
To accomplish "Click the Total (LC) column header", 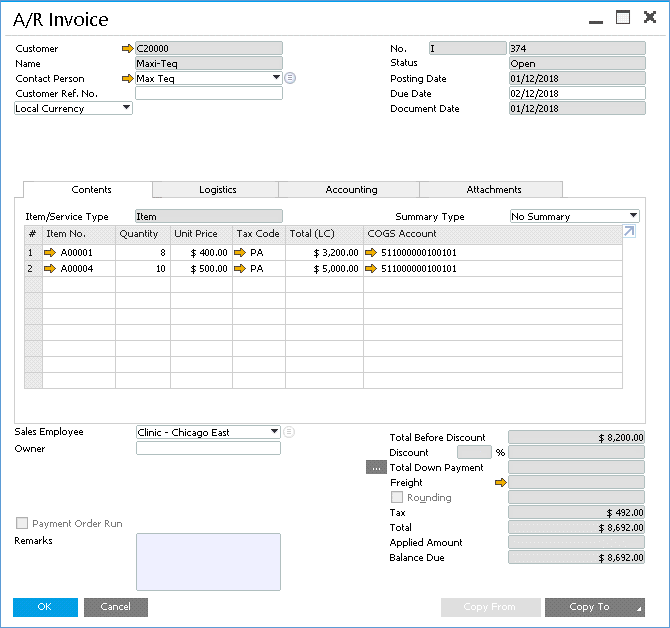I will click(x=324, y=234).
